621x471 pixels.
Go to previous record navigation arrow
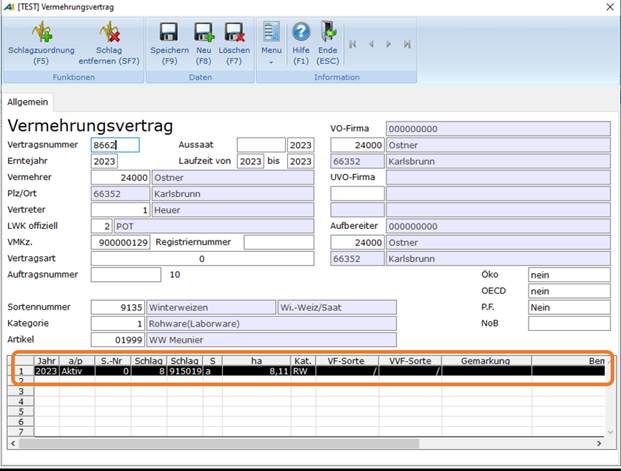[x=371, y=44]
